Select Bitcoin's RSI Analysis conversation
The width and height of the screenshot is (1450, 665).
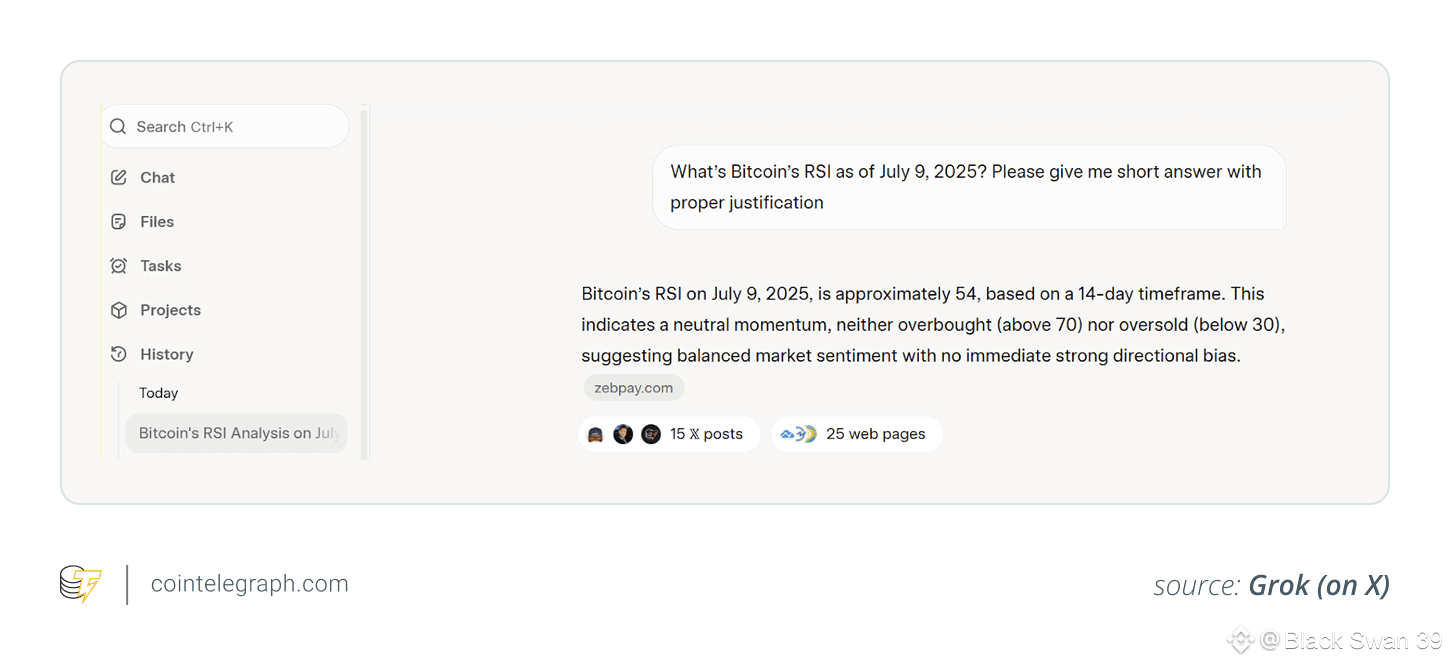click(x=236, y=433)
